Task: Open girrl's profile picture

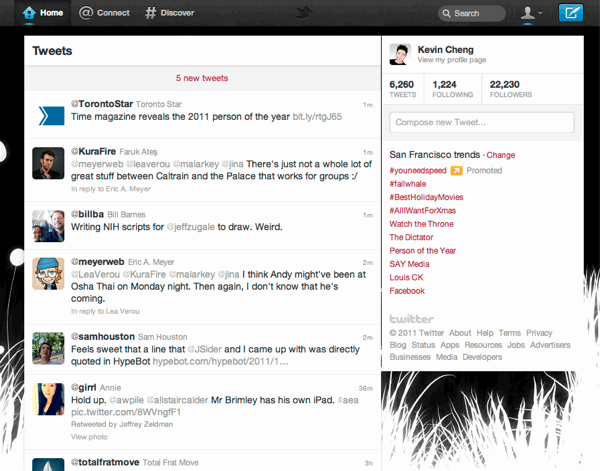Action: click(48, 399)
